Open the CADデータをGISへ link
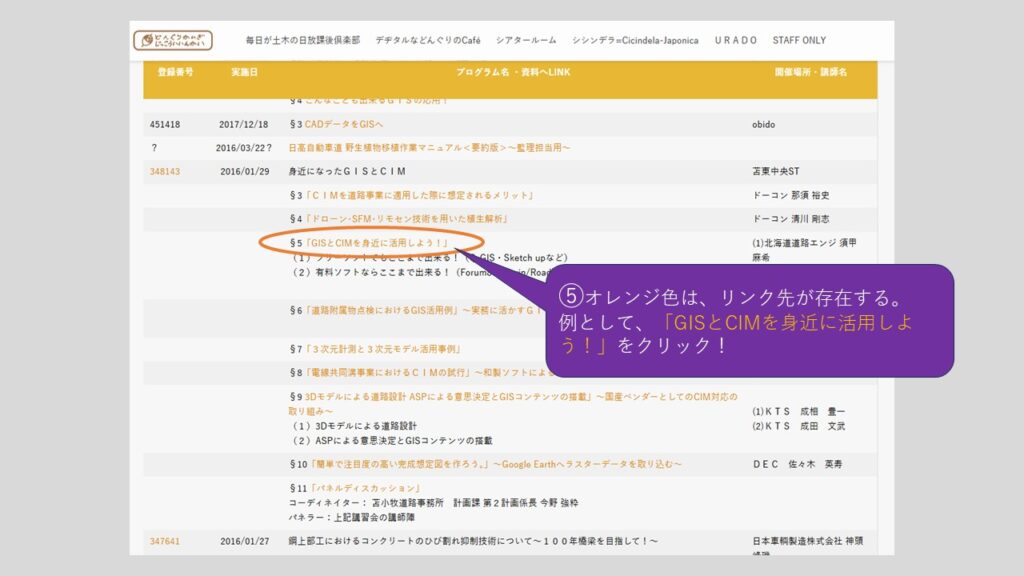This screenshot has height=576, width=1024. pyautogui.click(x=343, y=125)
